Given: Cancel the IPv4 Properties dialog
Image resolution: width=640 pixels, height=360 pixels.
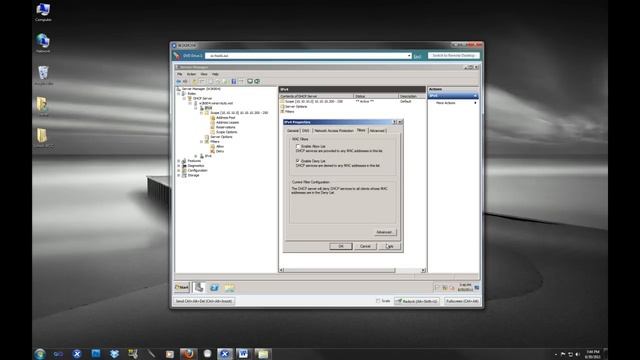Looking at the screenshot, I should point(365,246).
